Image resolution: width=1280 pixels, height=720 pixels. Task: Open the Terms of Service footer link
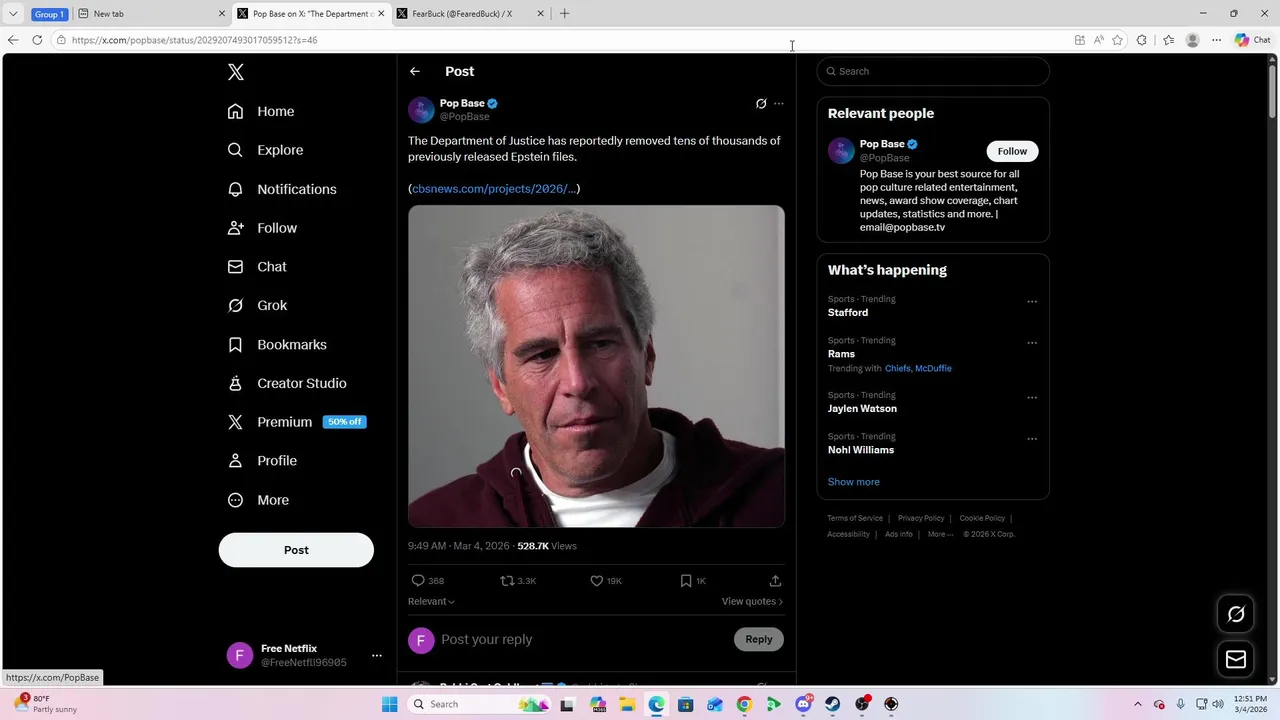coord(855,518)
